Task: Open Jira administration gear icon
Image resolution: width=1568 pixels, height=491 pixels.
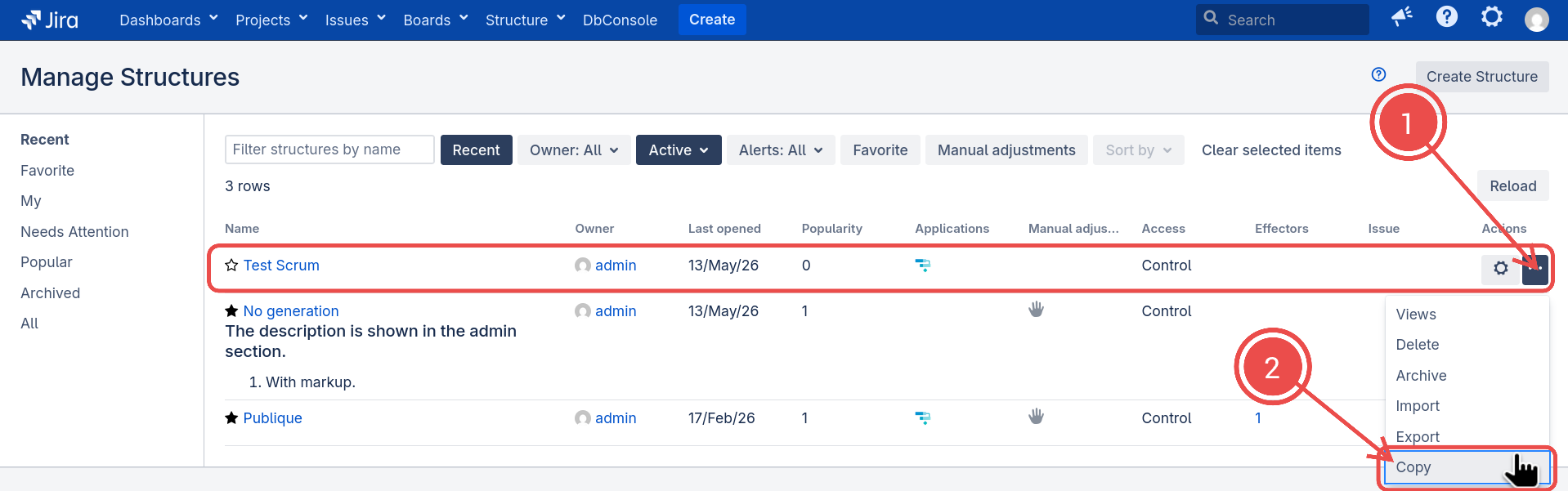Action: [1492, 17]
